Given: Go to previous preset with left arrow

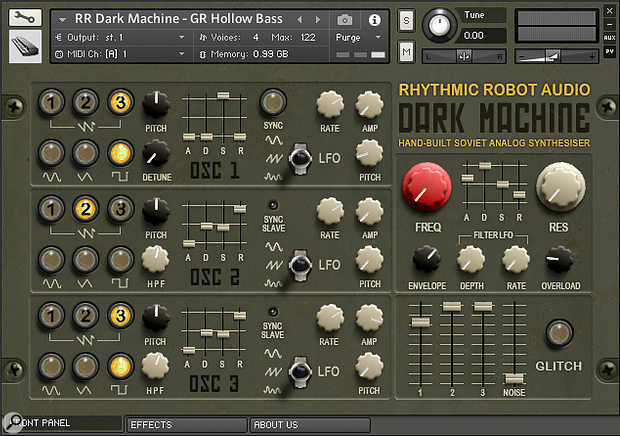Looking at the screenshot, I should click(300, 19).
